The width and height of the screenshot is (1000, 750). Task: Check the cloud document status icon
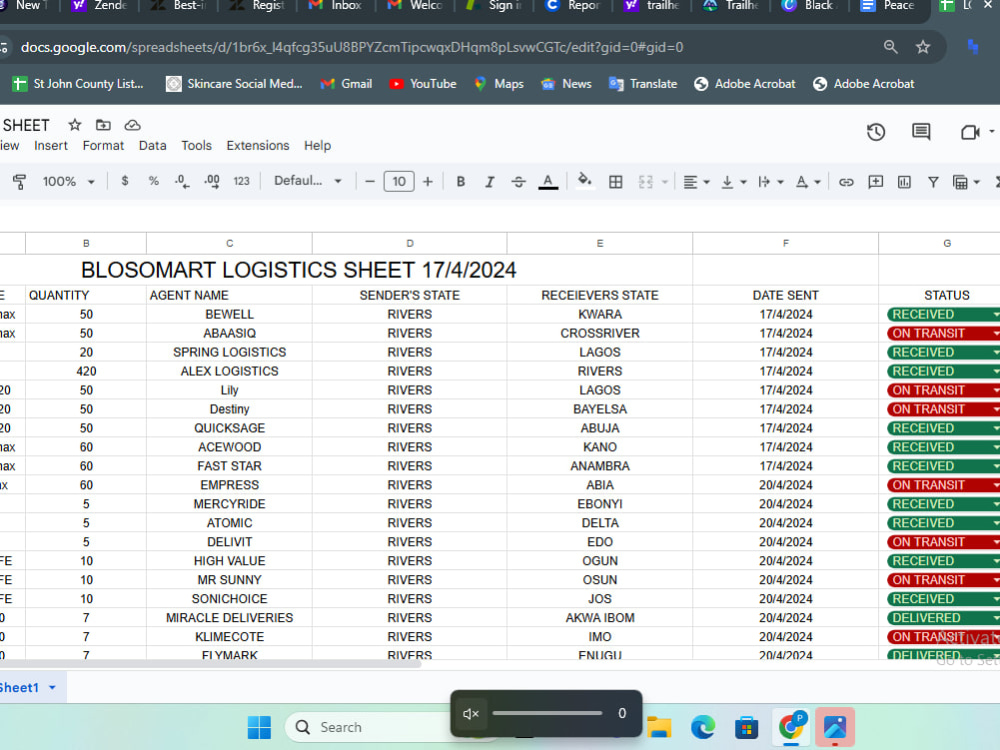click(x=132, y=125)
